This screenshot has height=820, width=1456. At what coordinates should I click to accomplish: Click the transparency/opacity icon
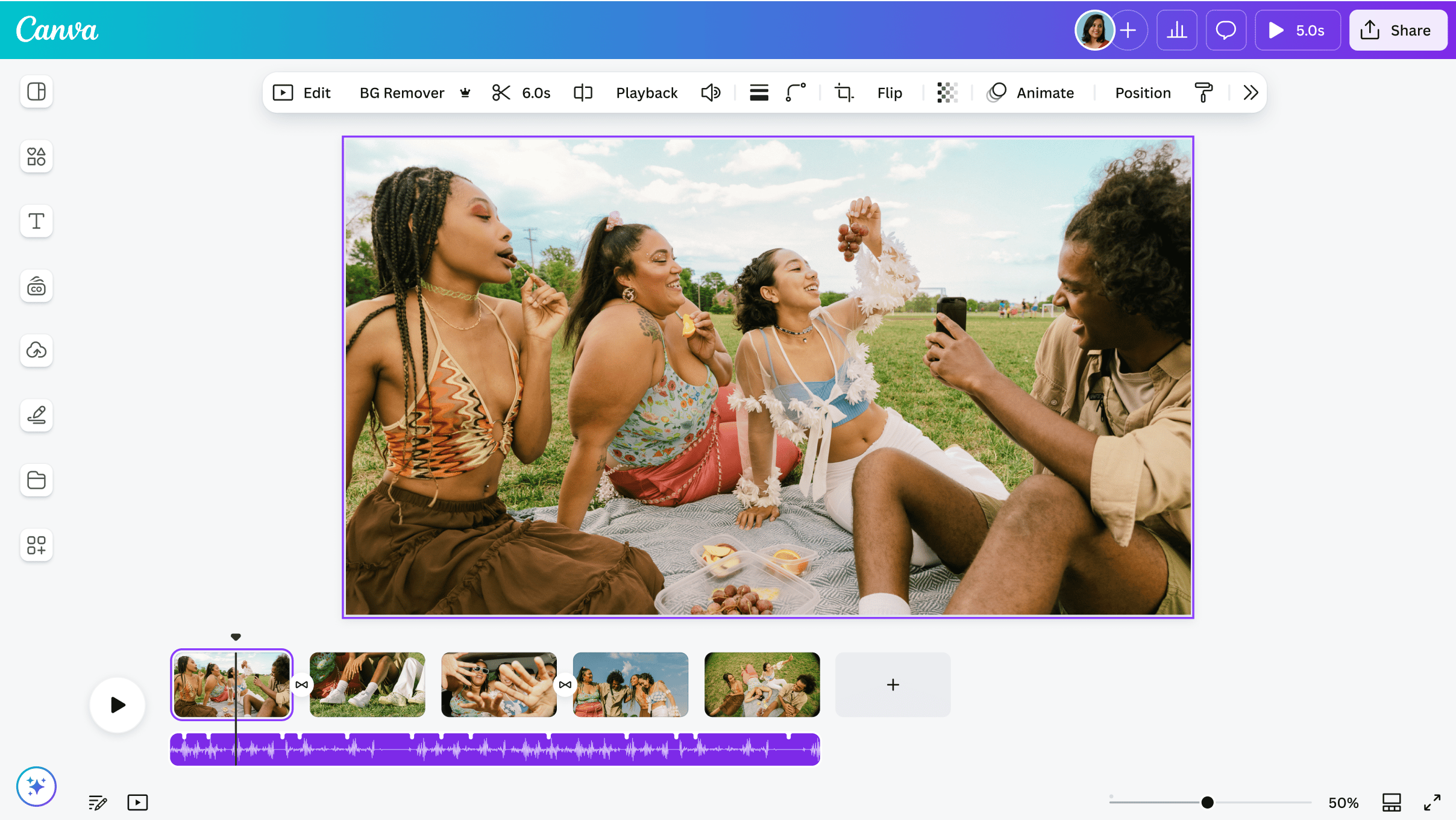pyautogui.click(x=945, y=92)
